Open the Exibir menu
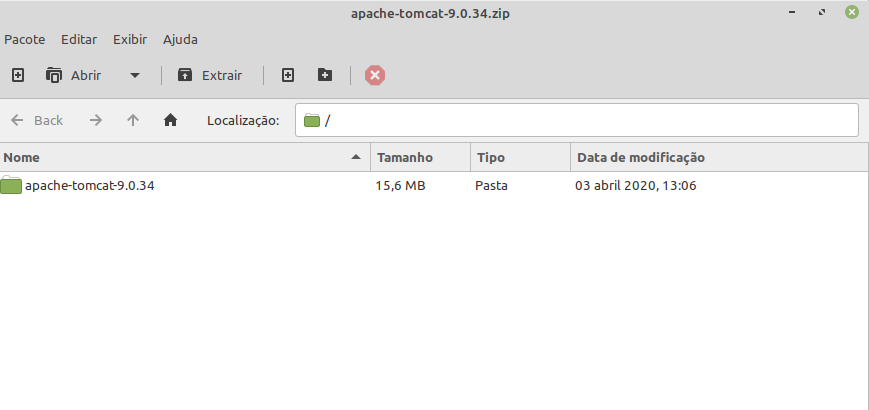869x410 pixels. 130,40
